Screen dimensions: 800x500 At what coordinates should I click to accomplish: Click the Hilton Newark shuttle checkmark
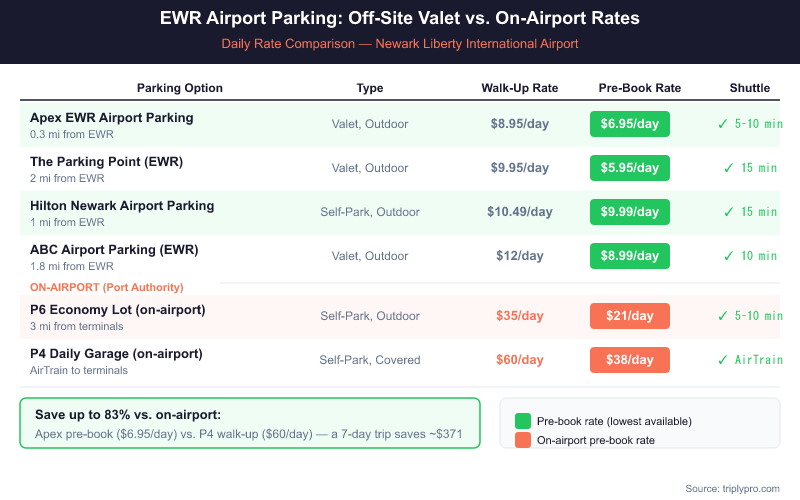tap(728, 212)
